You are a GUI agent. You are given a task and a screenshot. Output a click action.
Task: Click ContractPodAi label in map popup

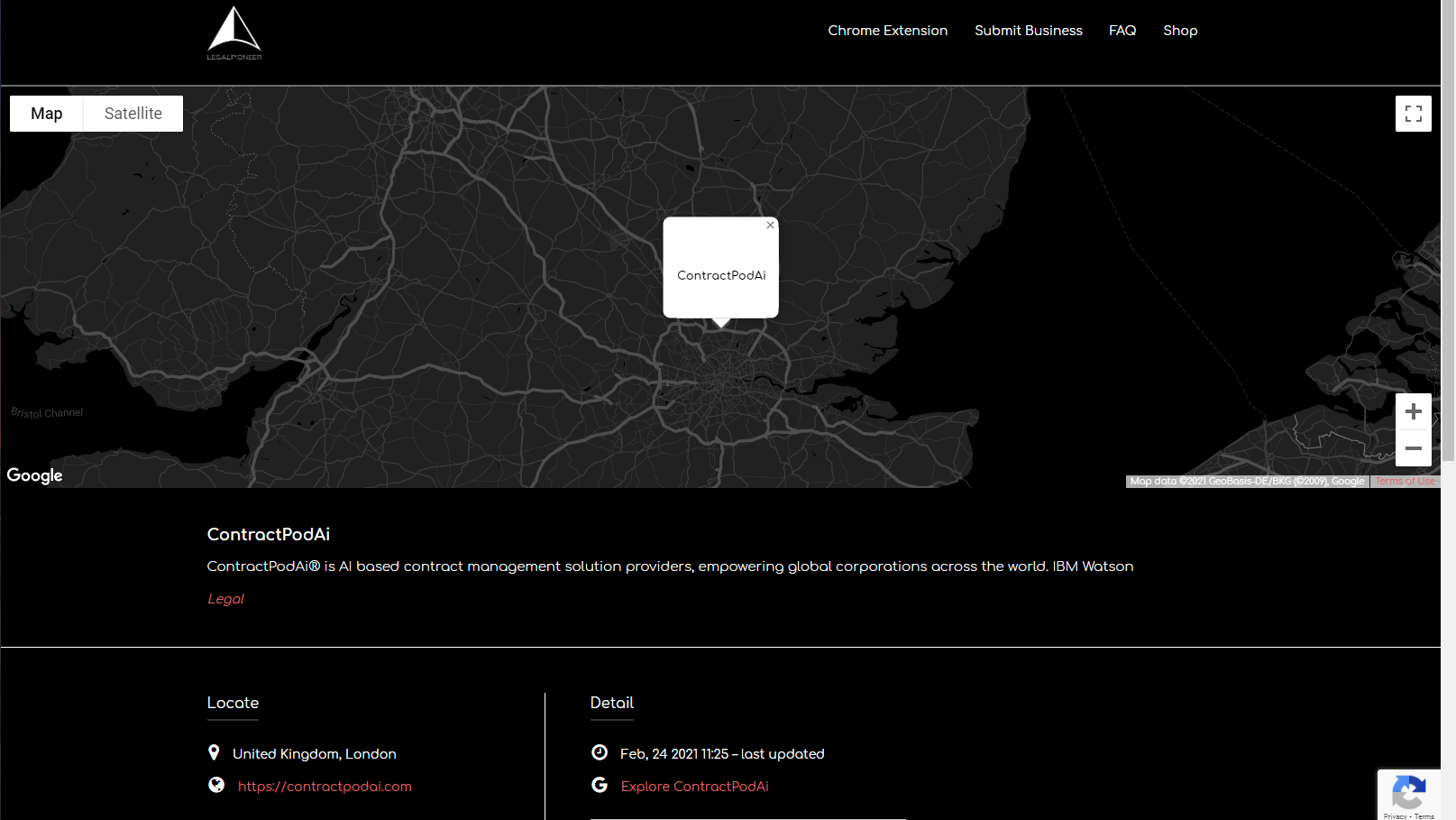pos(721,275)
